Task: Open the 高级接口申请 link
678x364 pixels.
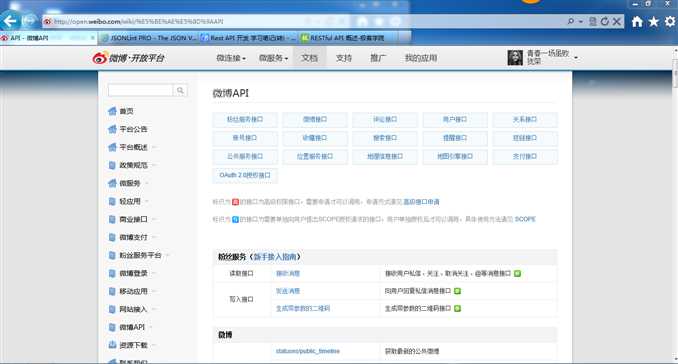Action: tap(421, 202)
